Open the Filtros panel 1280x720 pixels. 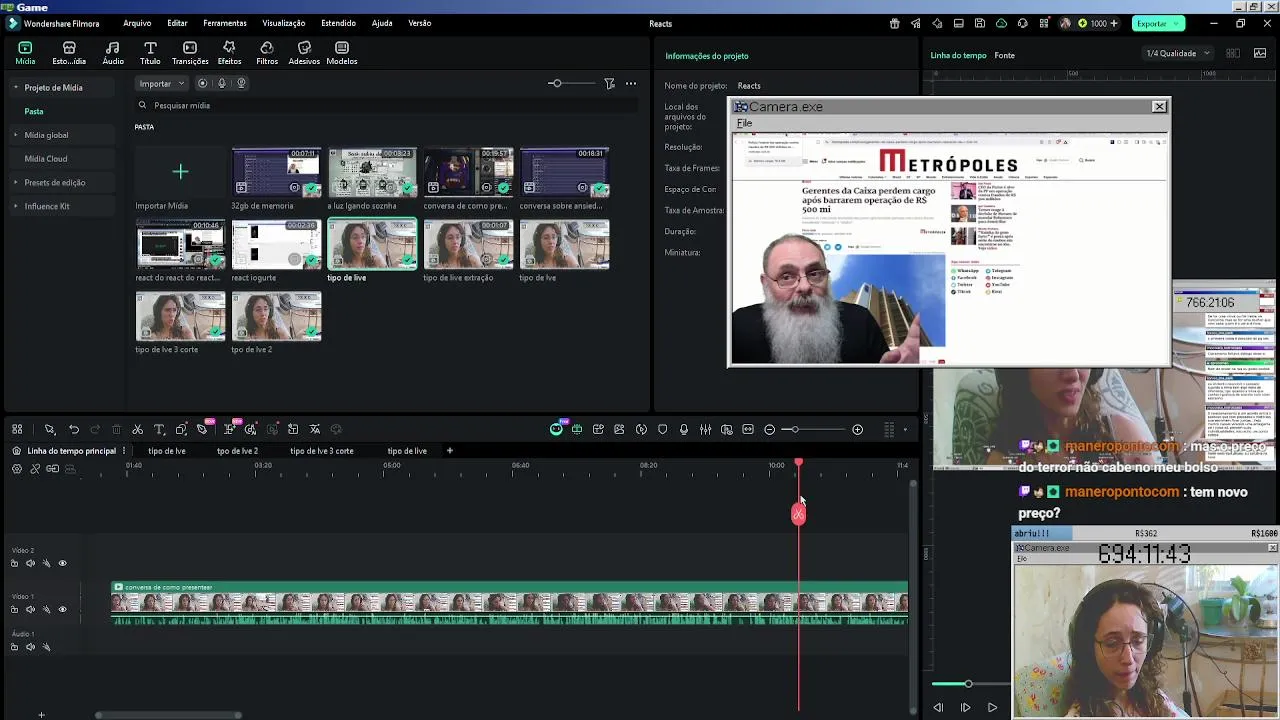(x=267, y=53)
